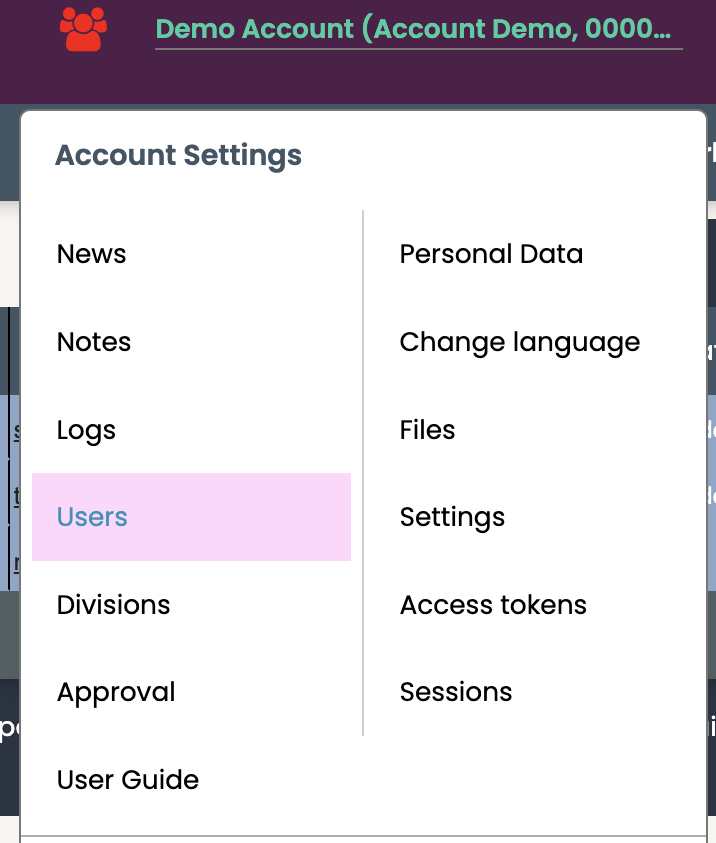Choose Change language option
Image resolution: width=716 pixels, height=843 pixels.
(520, 343)
